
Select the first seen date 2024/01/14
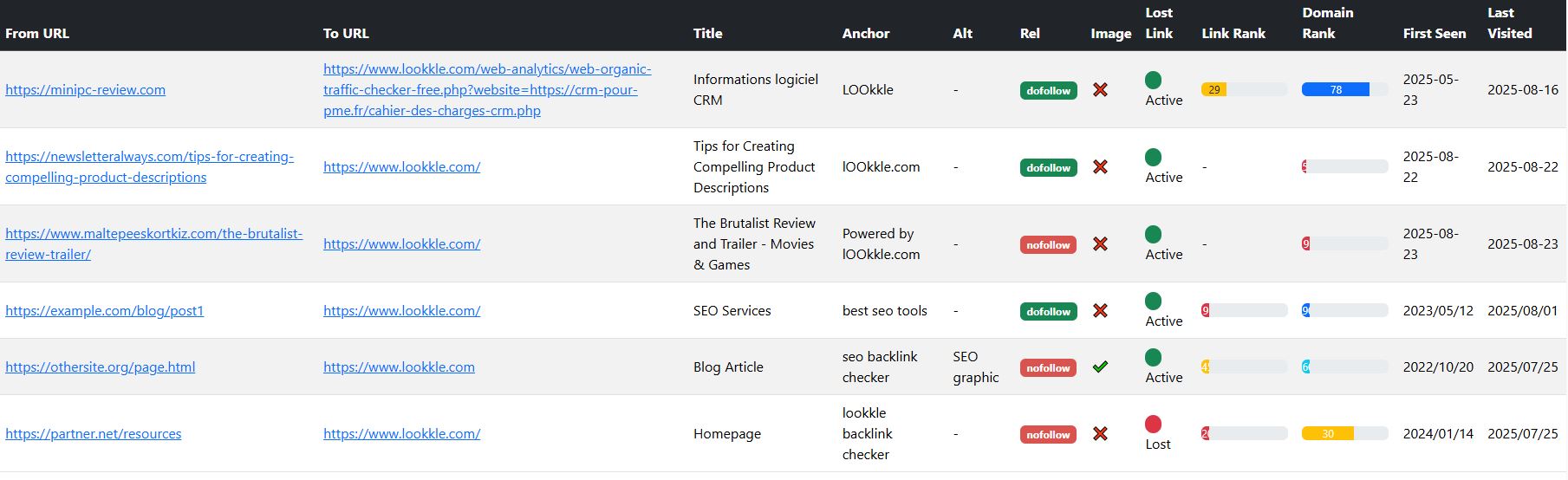[x=1438, y=433]
